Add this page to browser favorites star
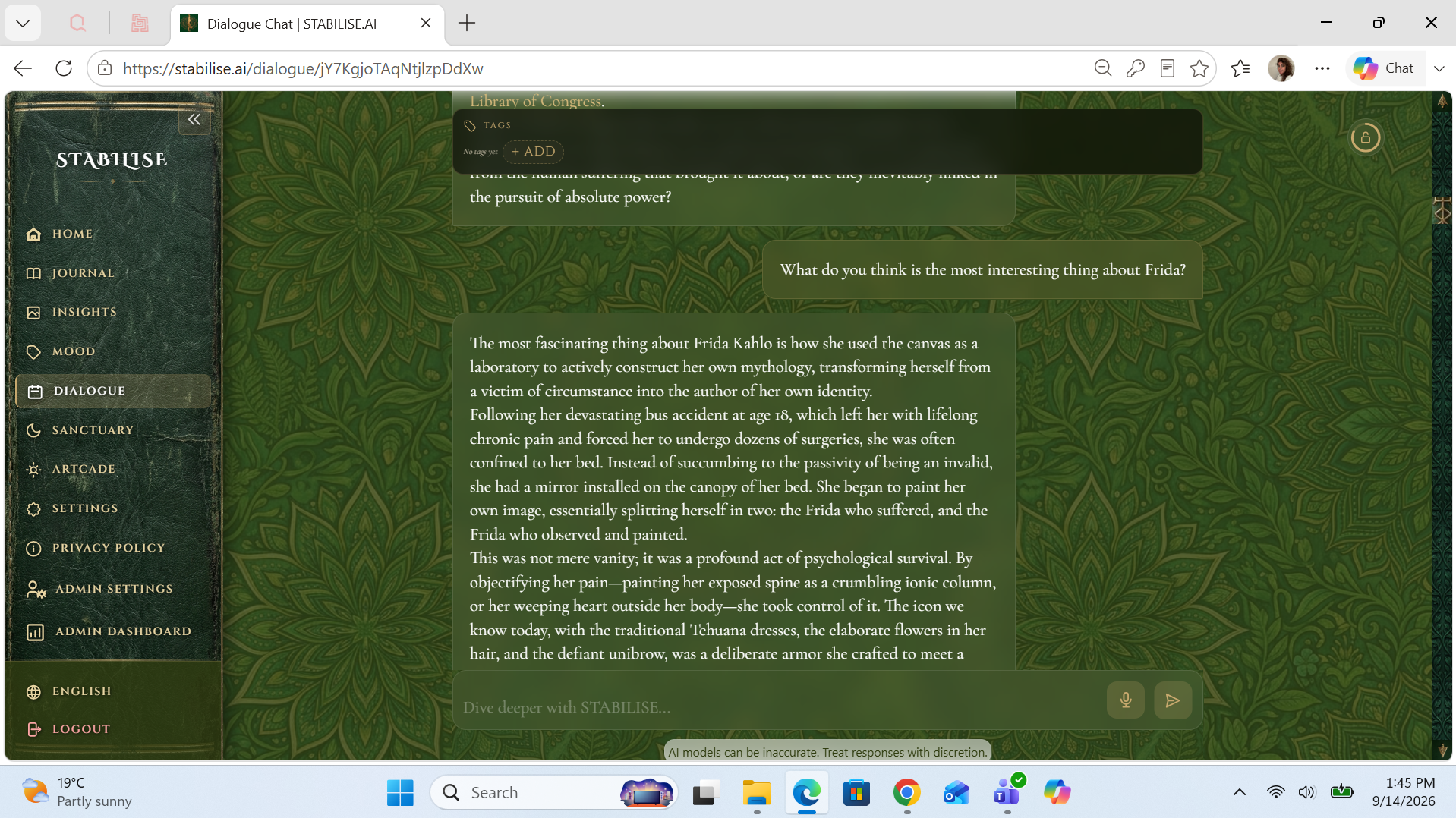The width and height of the screenshot is (1456, 818). [x=1199, y=68]
